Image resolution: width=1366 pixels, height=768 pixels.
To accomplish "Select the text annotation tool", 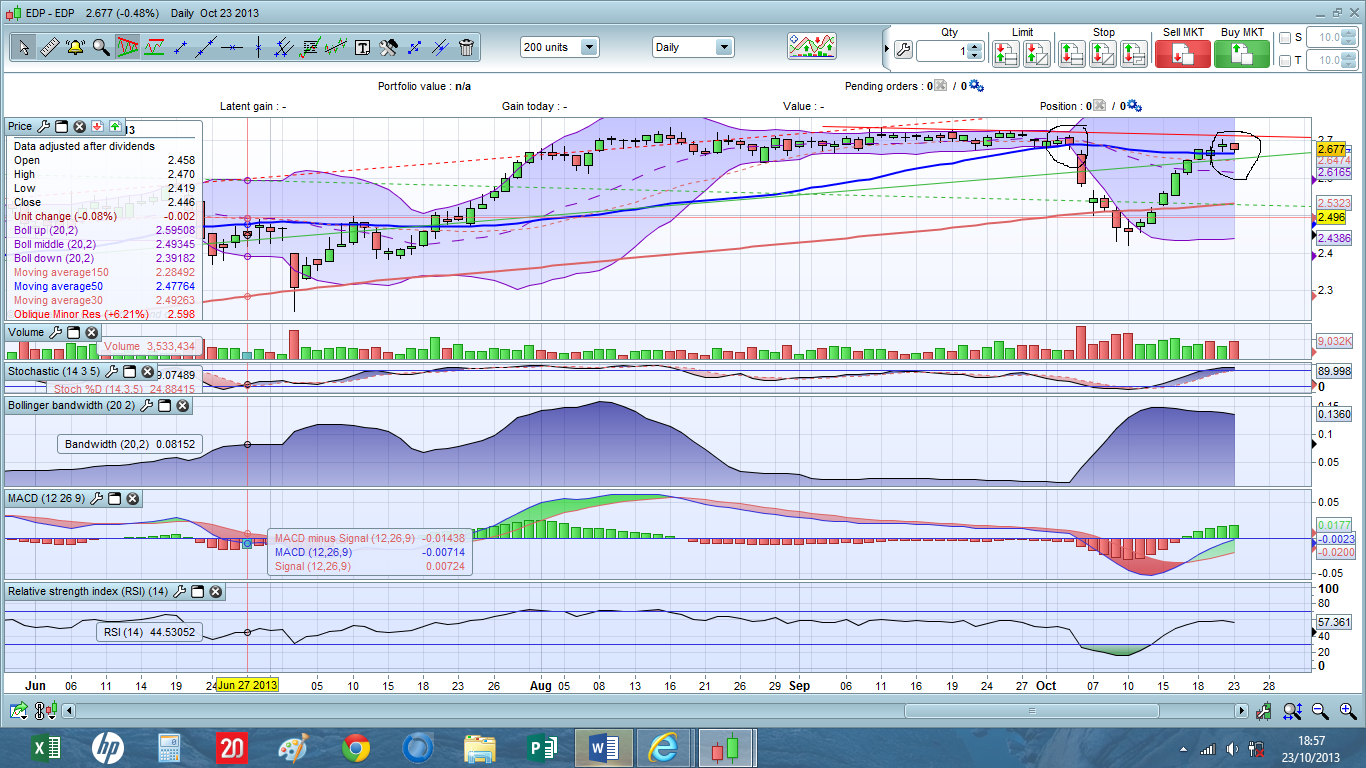I will coord(362,47).
